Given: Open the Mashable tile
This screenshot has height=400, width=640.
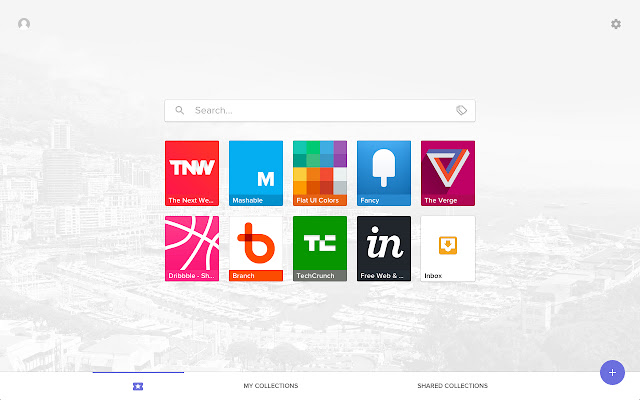Looking at the screenshot, I should click(x=256, y=173).
